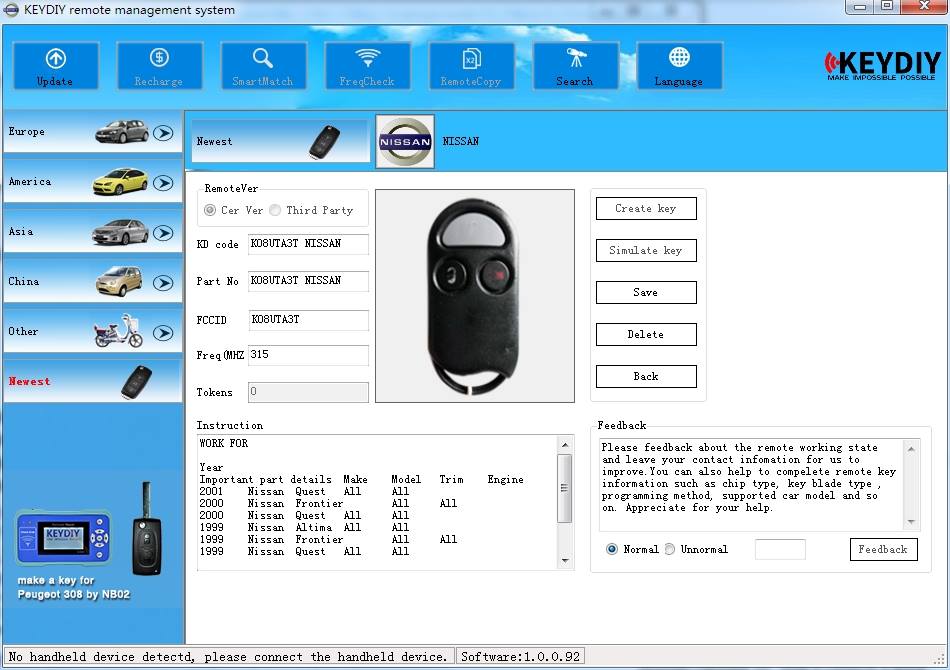Click the Create key button
950x670 pixels.
646,208
